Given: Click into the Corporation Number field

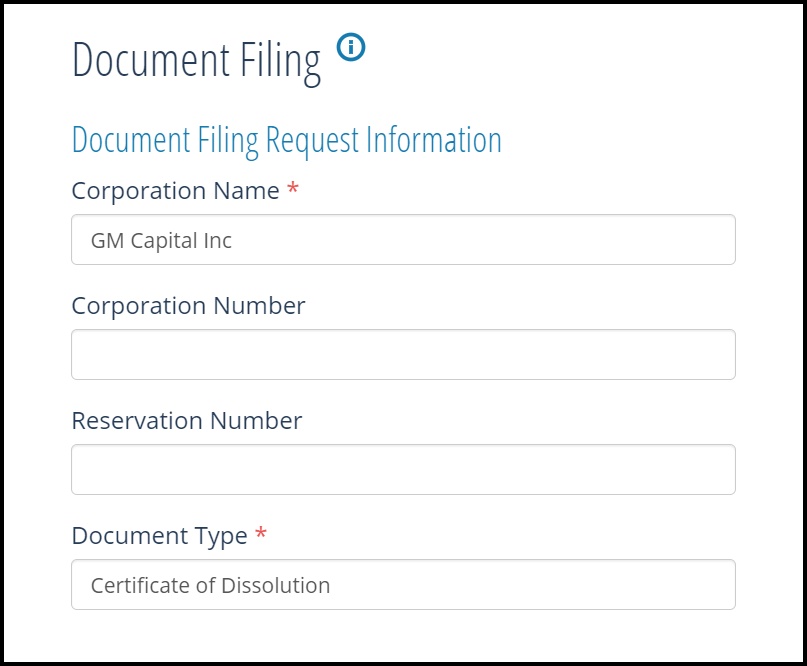Looking at the screenshot, I should click(x=403, y=355).
